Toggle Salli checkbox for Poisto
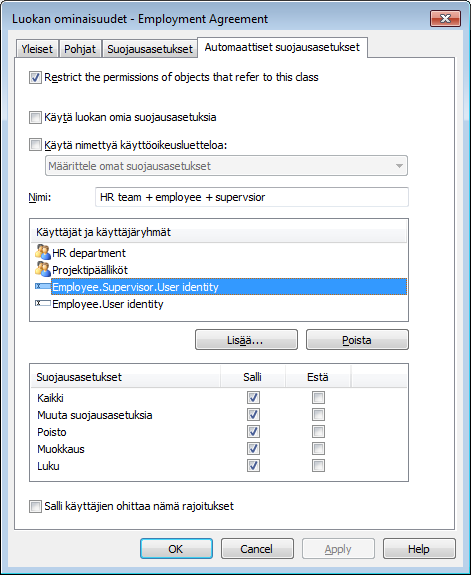This screenshot has height=575, width=471. 253,432
